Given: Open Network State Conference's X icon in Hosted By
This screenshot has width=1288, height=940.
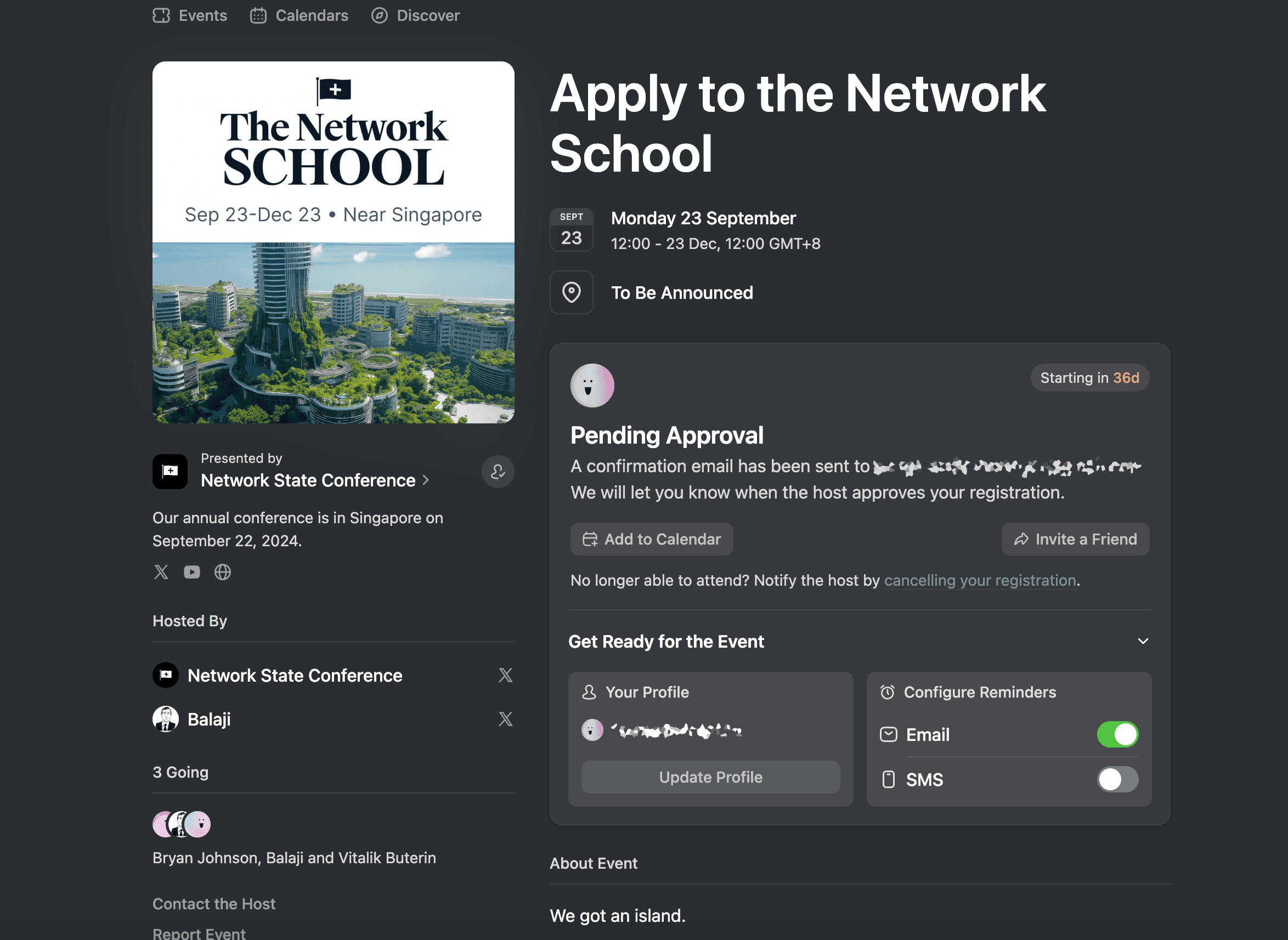Looking at the screenshot, I should (x=505, y=676).
